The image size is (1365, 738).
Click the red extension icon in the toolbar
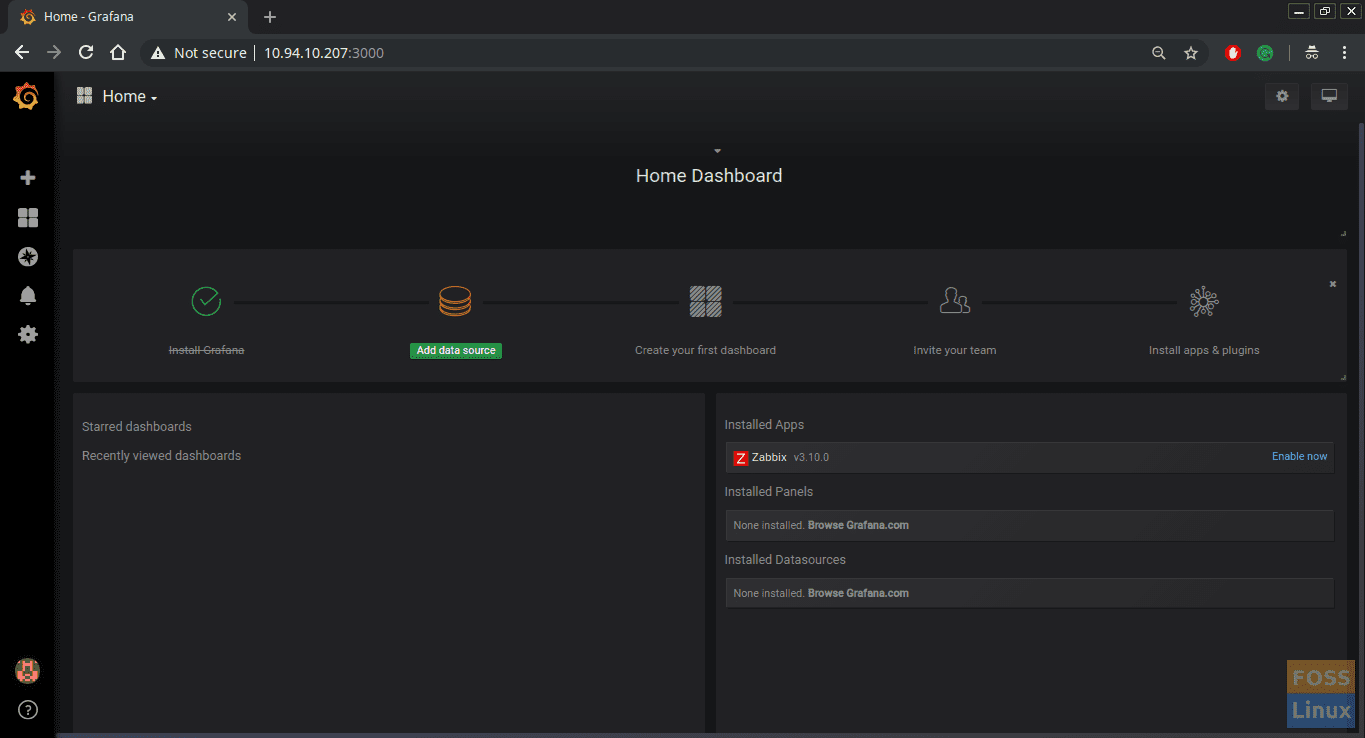click(1233, 53)
